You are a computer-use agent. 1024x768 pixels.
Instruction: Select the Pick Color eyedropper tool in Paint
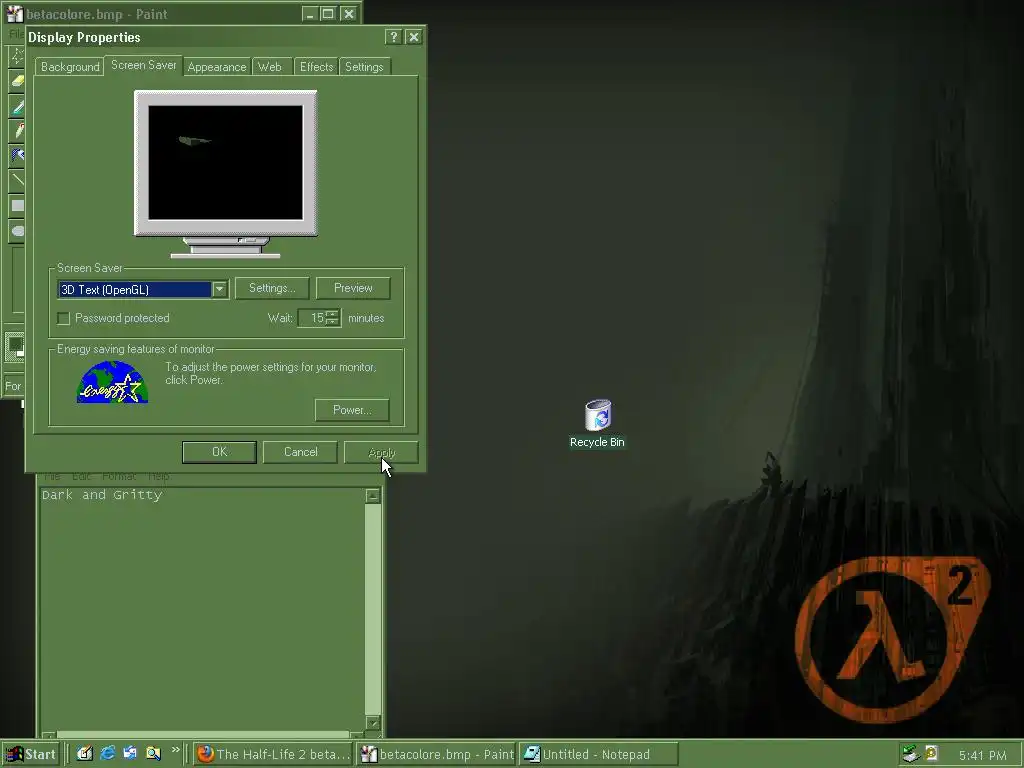click(x=17, y=106)
